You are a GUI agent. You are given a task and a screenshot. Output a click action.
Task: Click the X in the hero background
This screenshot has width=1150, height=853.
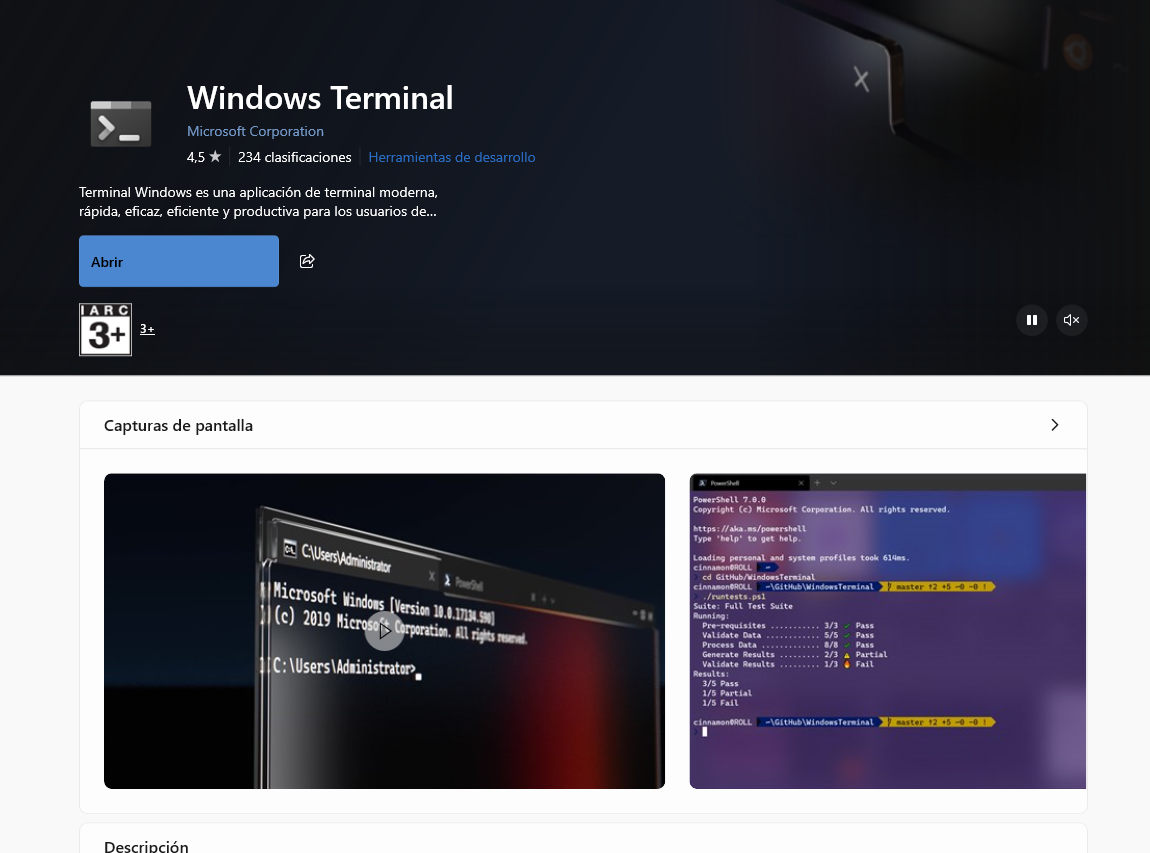(x=861, y=79)
